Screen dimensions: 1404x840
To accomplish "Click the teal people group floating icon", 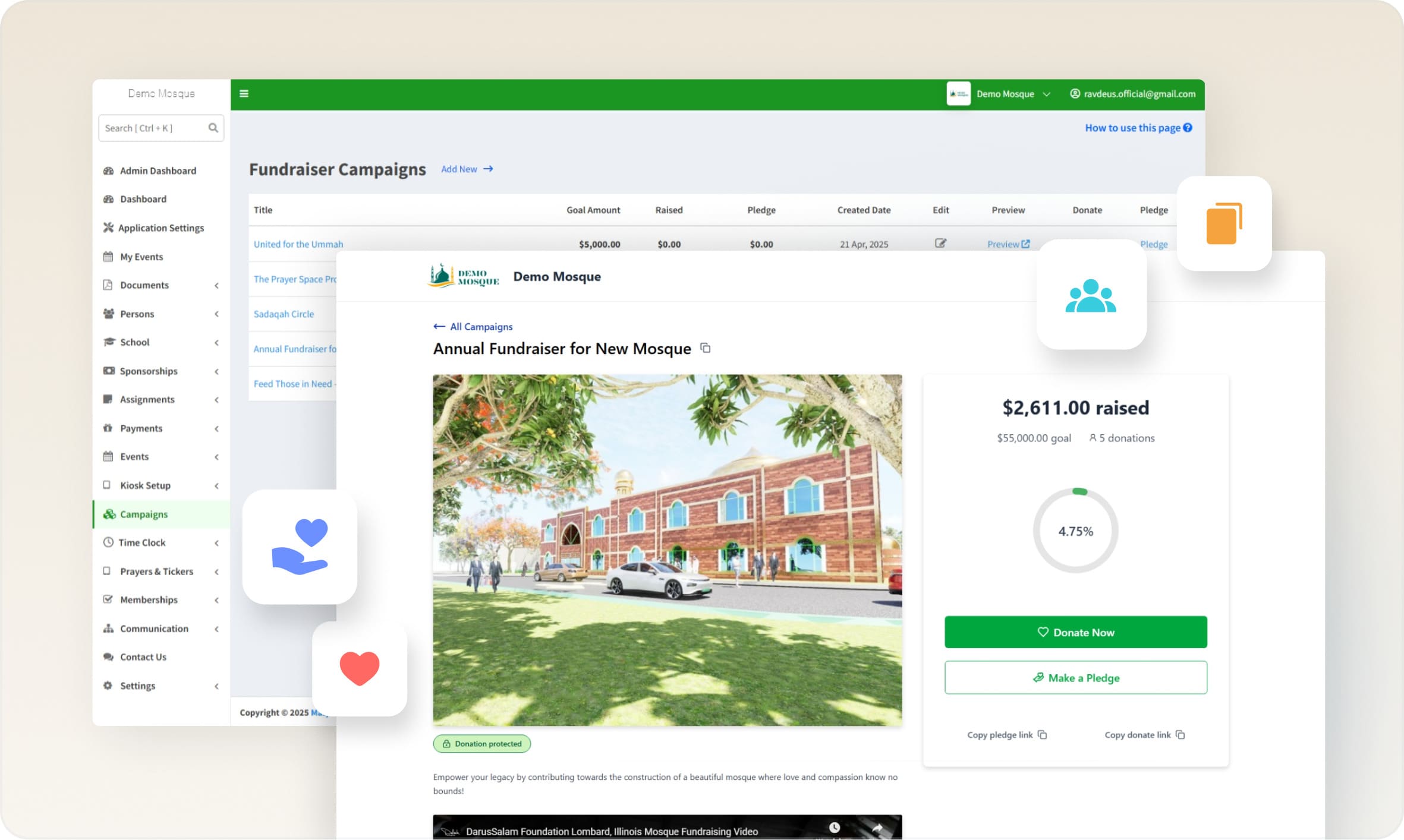I will pyautogui.click(x=1091, y=295).
